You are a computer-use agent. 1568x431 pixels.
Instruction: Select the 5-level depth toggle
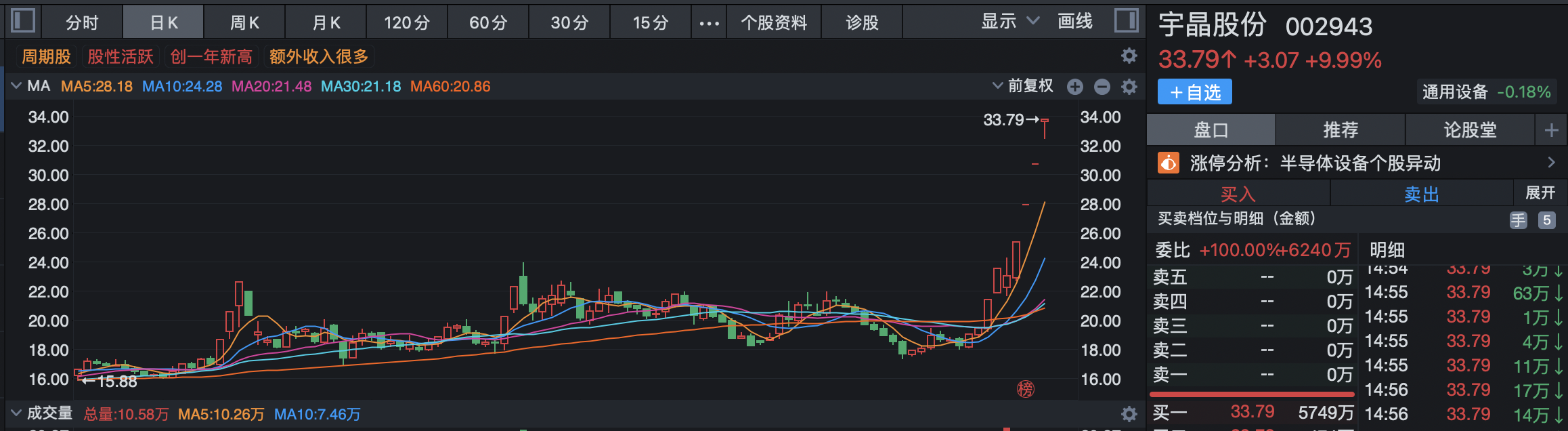click(1546, 220)
